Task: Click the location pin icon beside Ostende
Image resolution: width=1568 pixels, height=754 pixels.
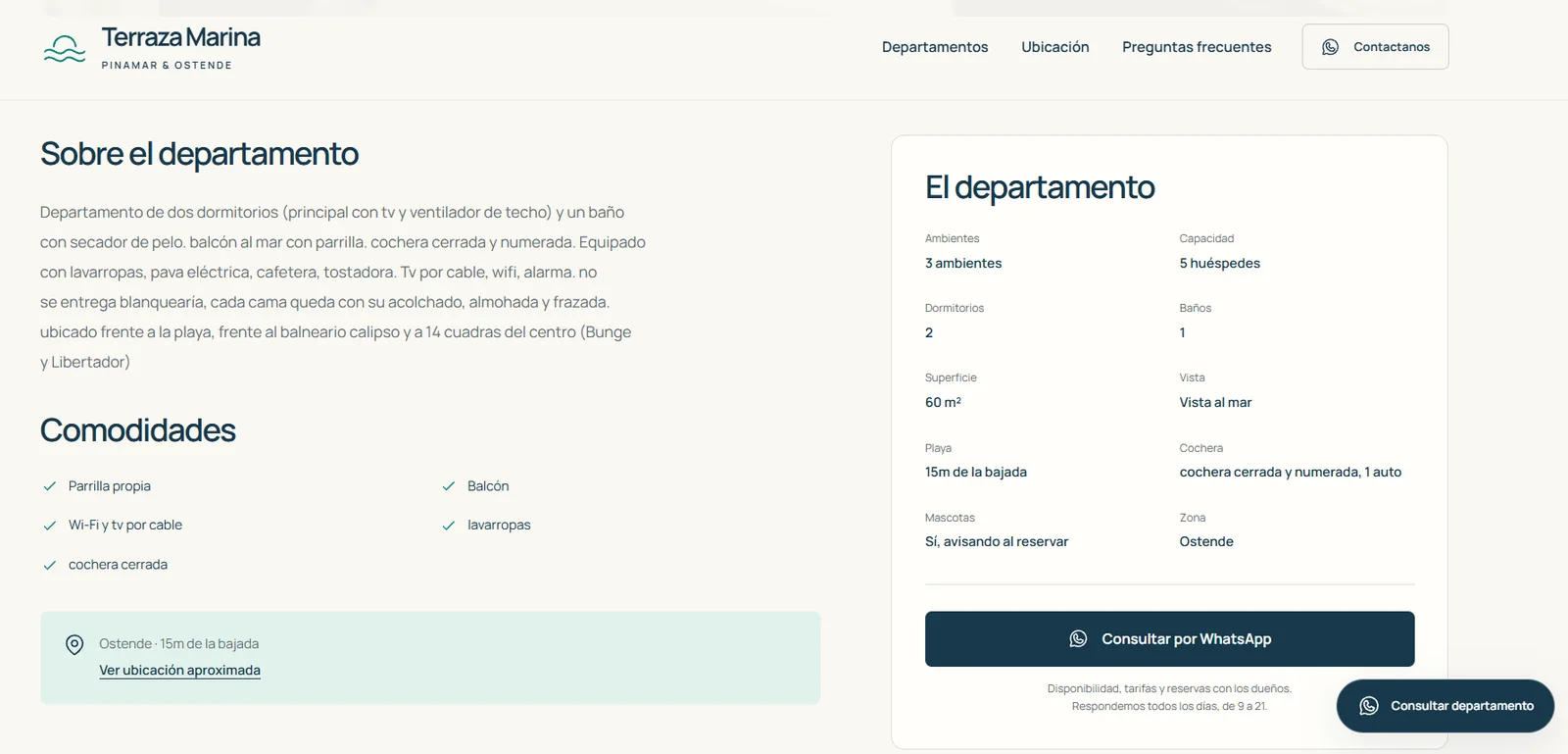Action: pos(74,644)
